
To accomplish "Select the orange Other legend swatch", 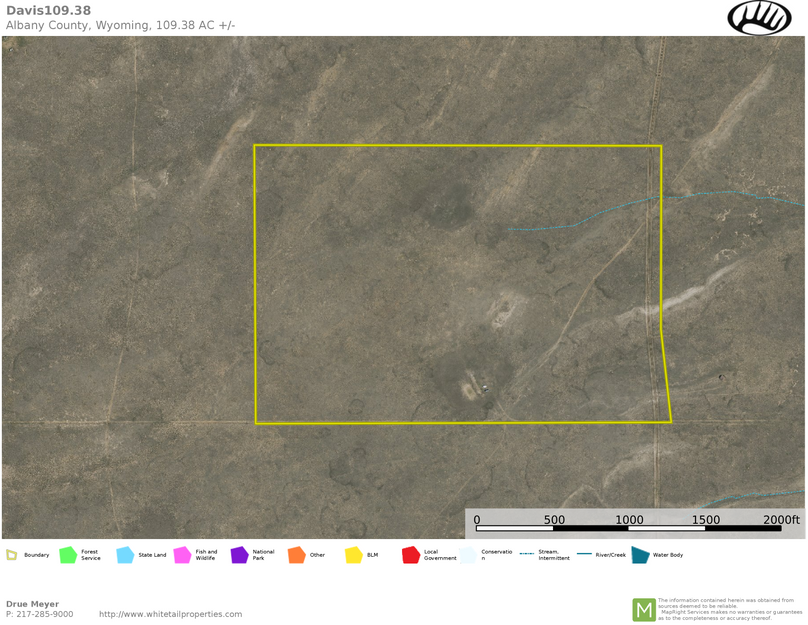I will (x=296, y=555).
